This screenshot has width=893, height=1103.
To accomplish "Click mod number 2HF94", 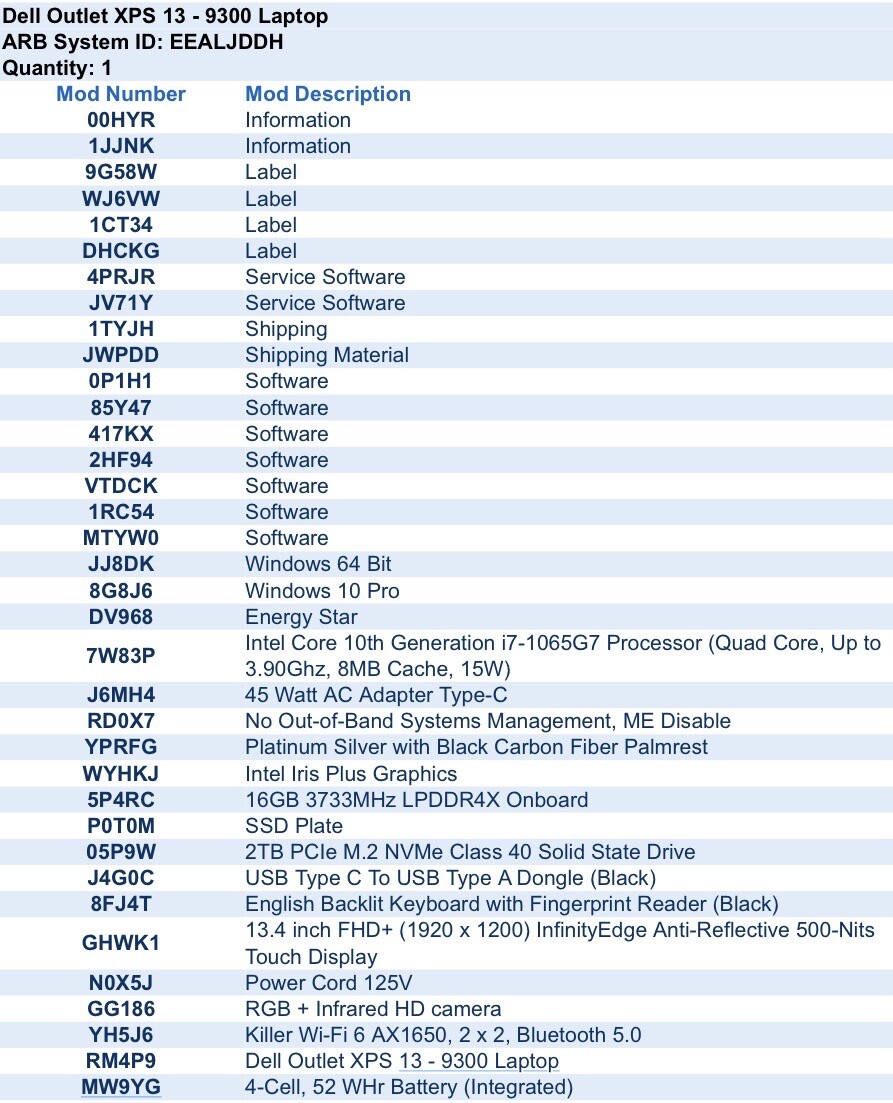I will pyautogui.click(x=121, y=459).
